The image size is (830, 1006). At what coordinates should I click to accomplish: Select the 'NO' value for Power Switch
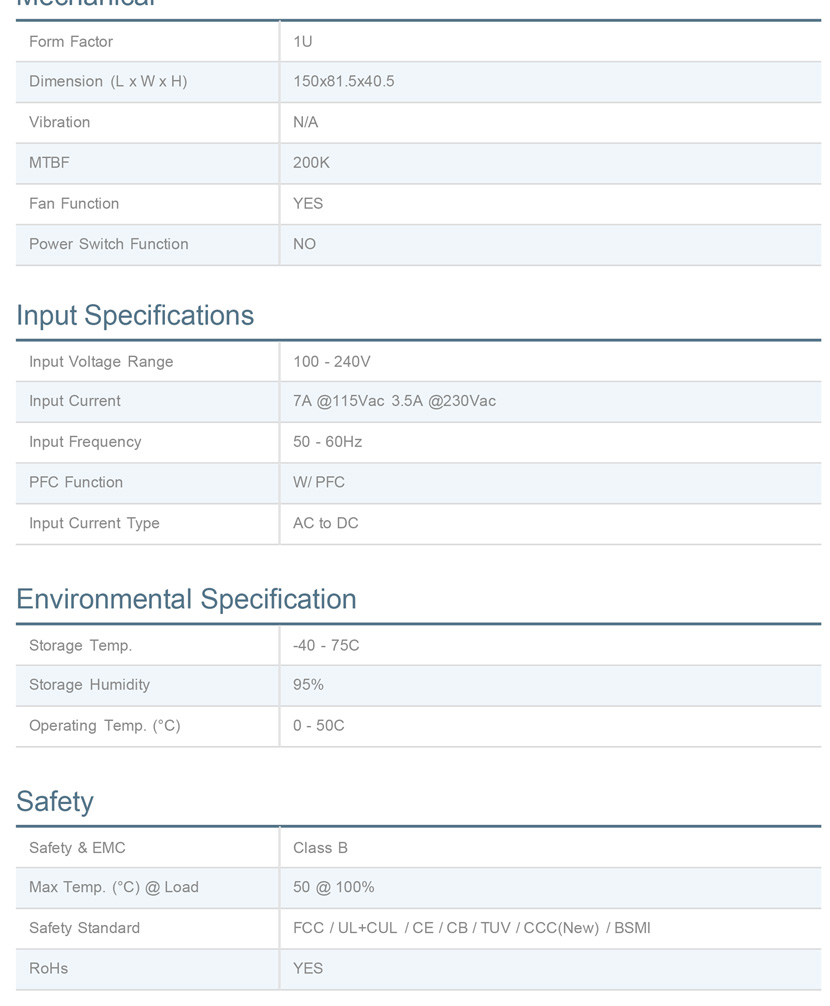pyautogui.click(x=304, y=244)
